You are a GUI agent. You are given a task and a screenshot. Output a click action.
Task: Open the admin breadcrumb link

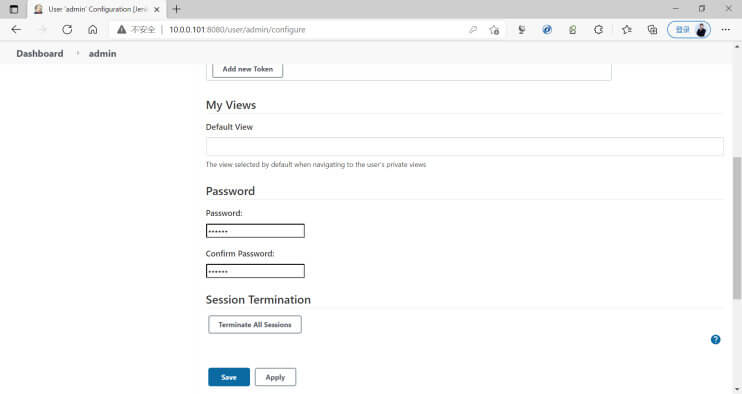[x=102, y=53]
